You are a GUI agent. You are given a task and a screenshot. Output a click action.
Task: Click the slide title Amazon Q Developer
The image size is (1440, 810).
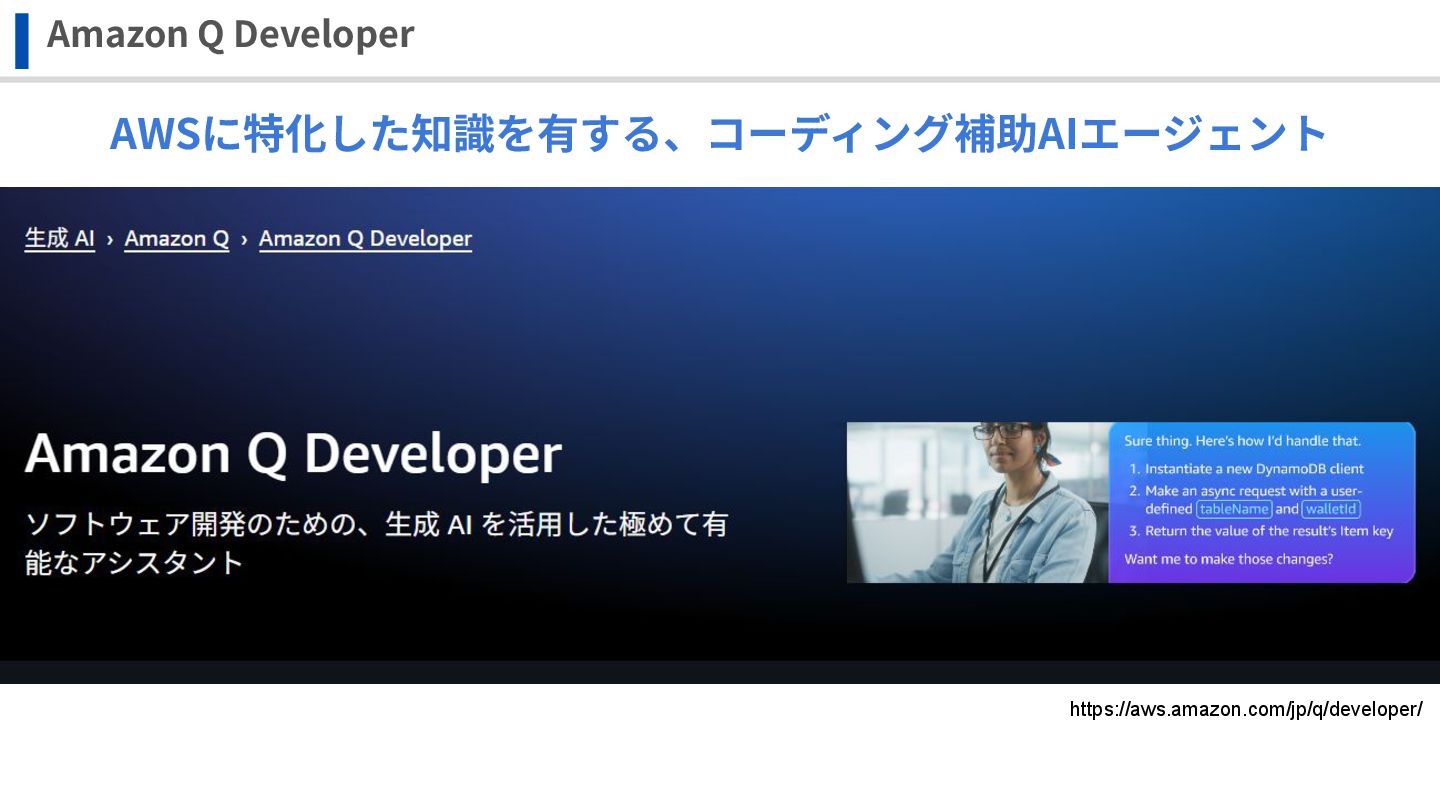[x=230, y=34]
